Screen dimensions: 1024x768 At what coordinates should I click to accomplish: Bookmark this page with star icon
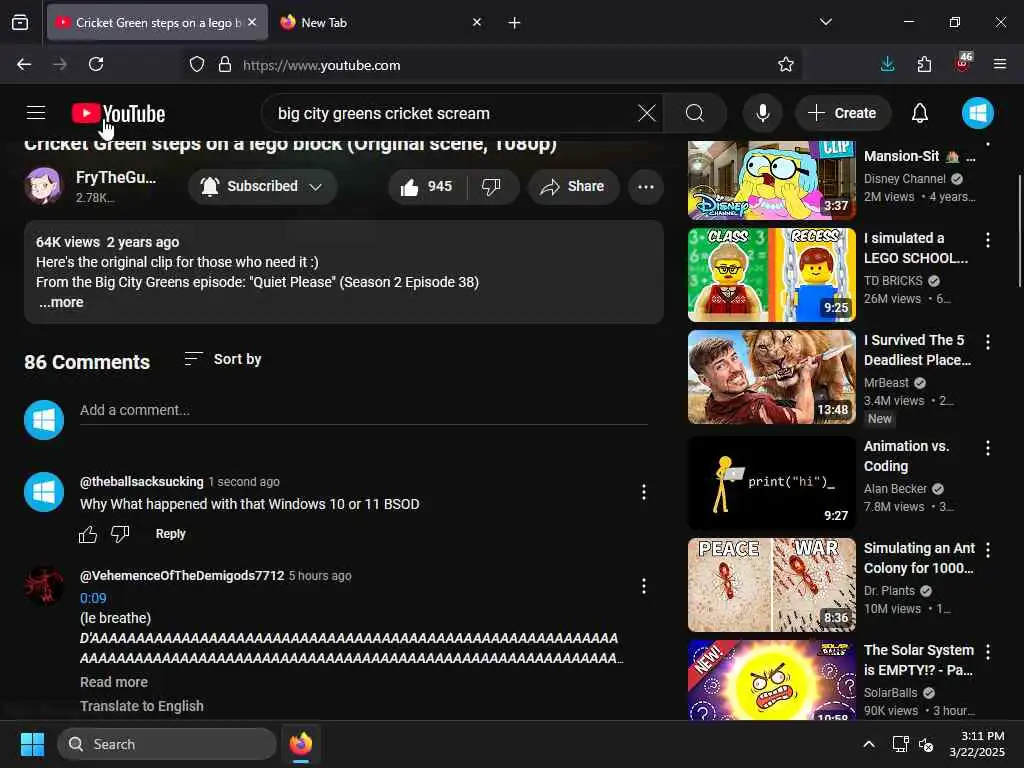pos(786,64)
